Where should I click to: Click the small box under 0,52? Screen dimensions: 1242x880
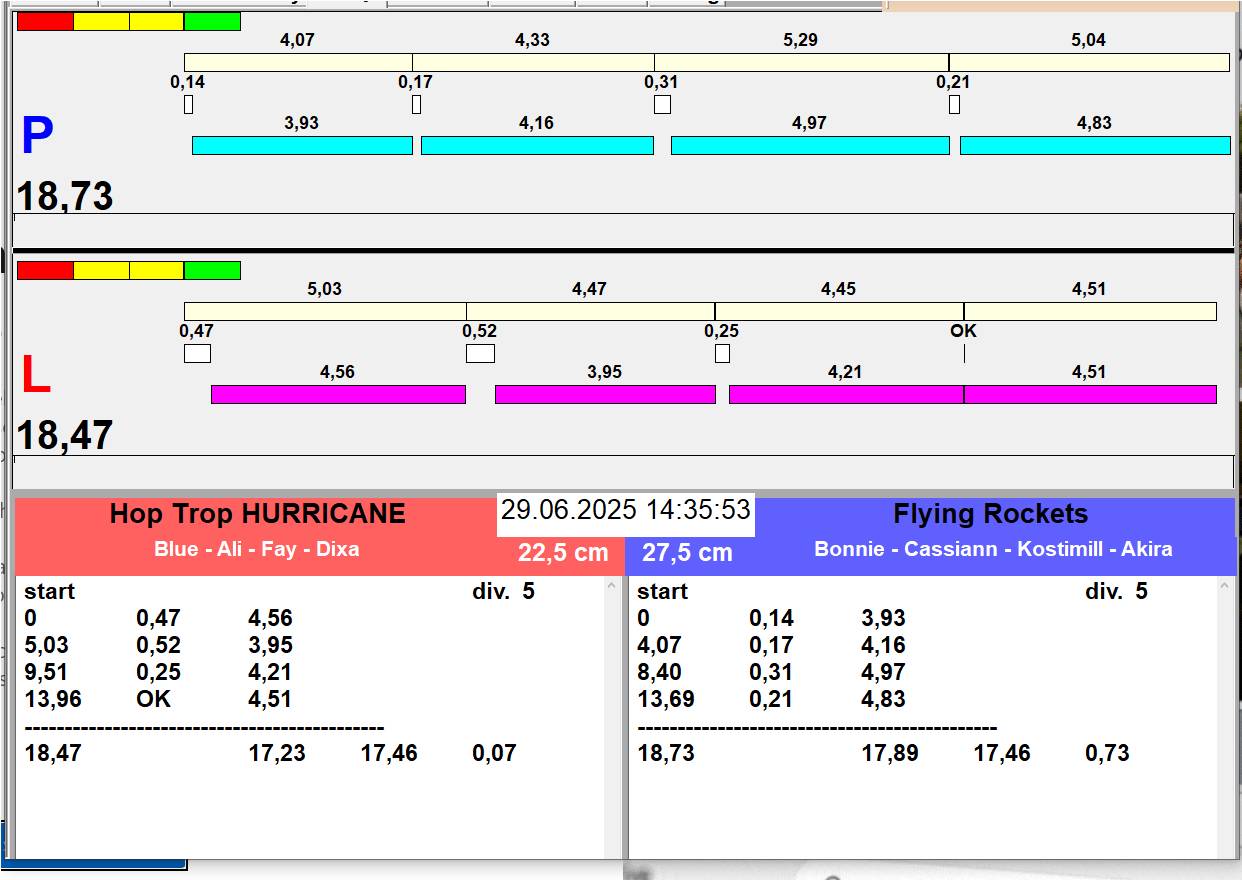480,353
